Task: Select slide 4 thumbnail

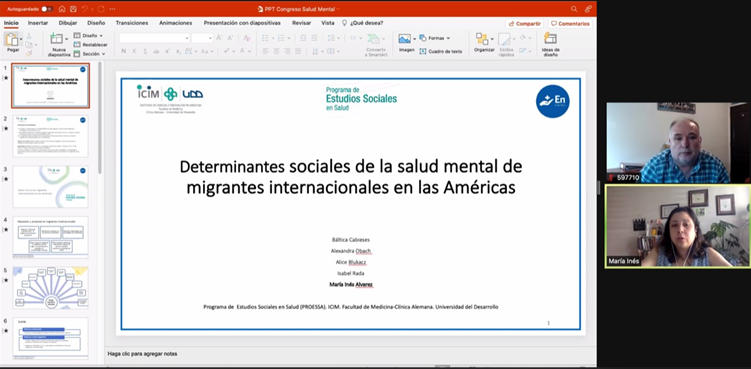Action: tap(50, 237)
